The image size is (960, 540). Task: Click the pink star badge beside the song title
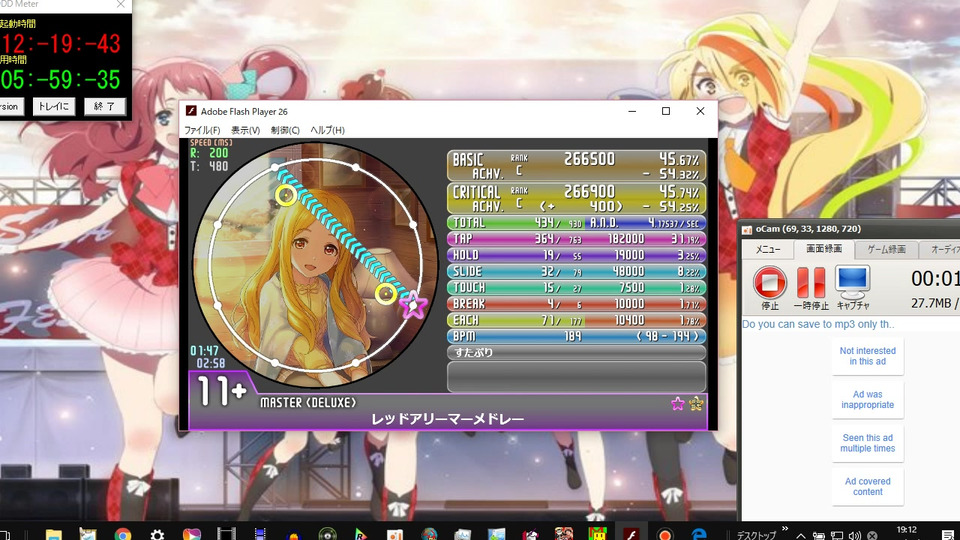tap(678, 403)
